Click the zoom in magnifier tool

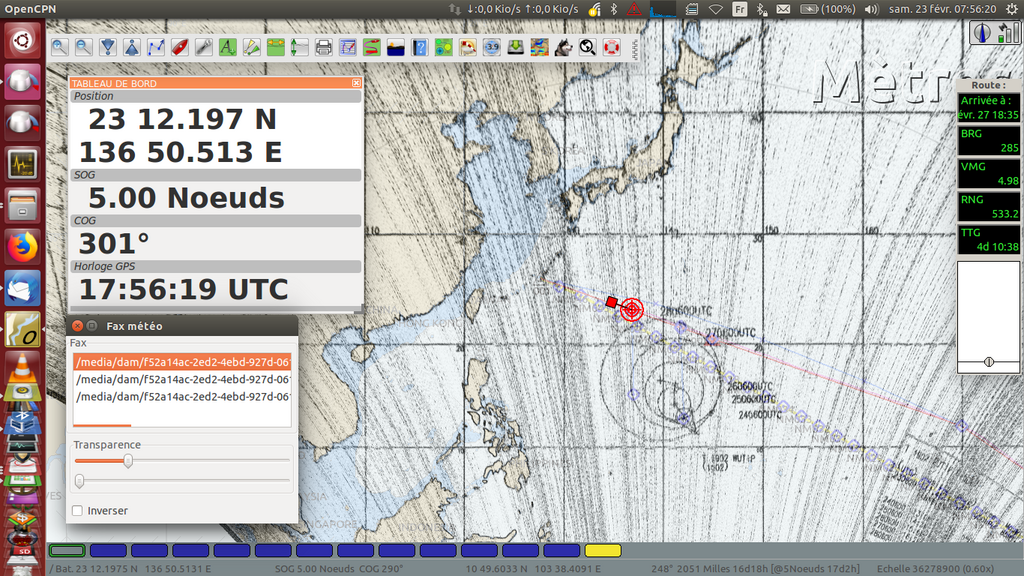pyautogui.click(x=60, y=47)
